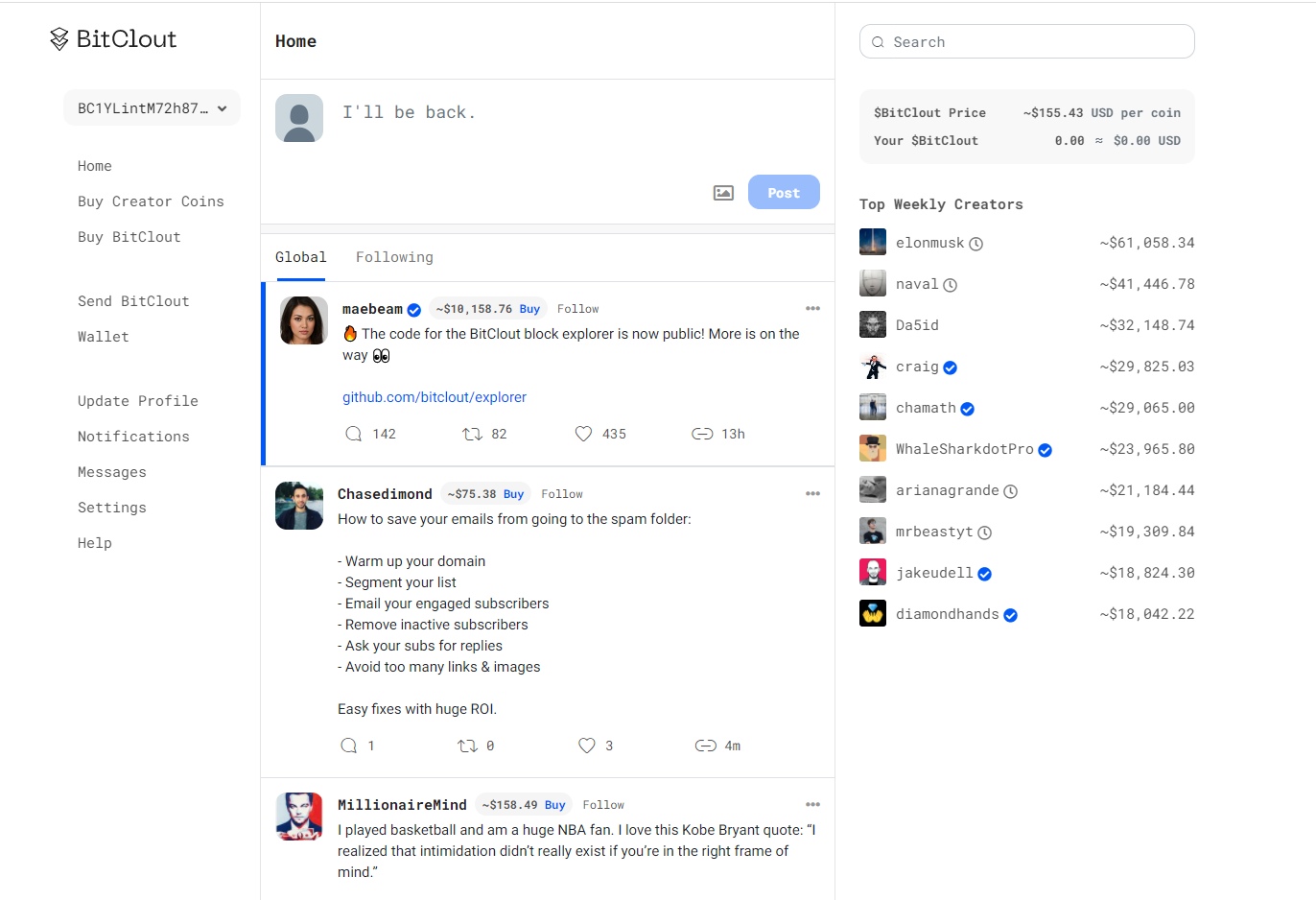Open maebeam's profile picture

coord(304,320)
